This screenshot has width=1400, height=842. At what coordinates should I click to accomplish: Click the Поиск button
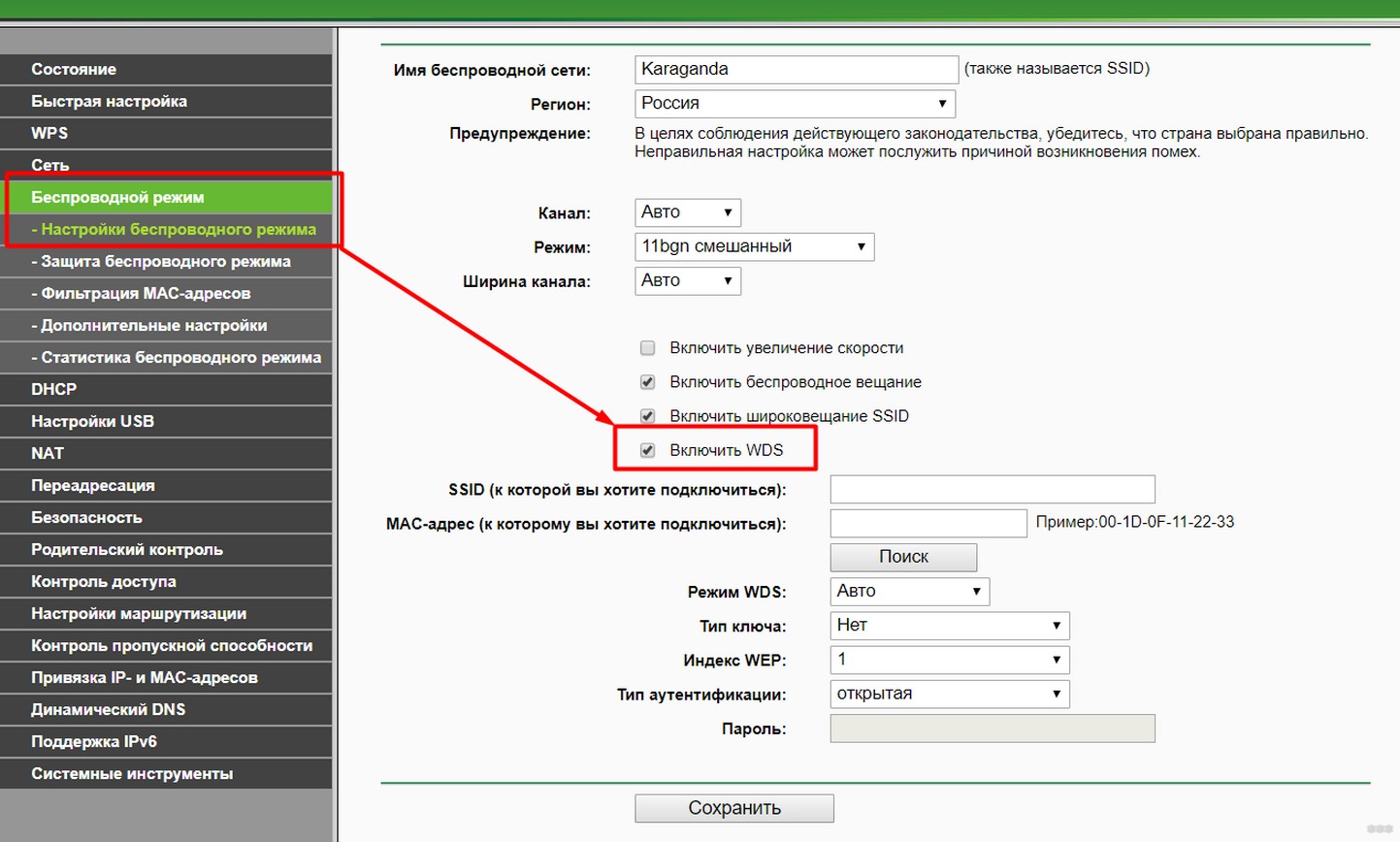pyautogui.click(x=903, y=557)
